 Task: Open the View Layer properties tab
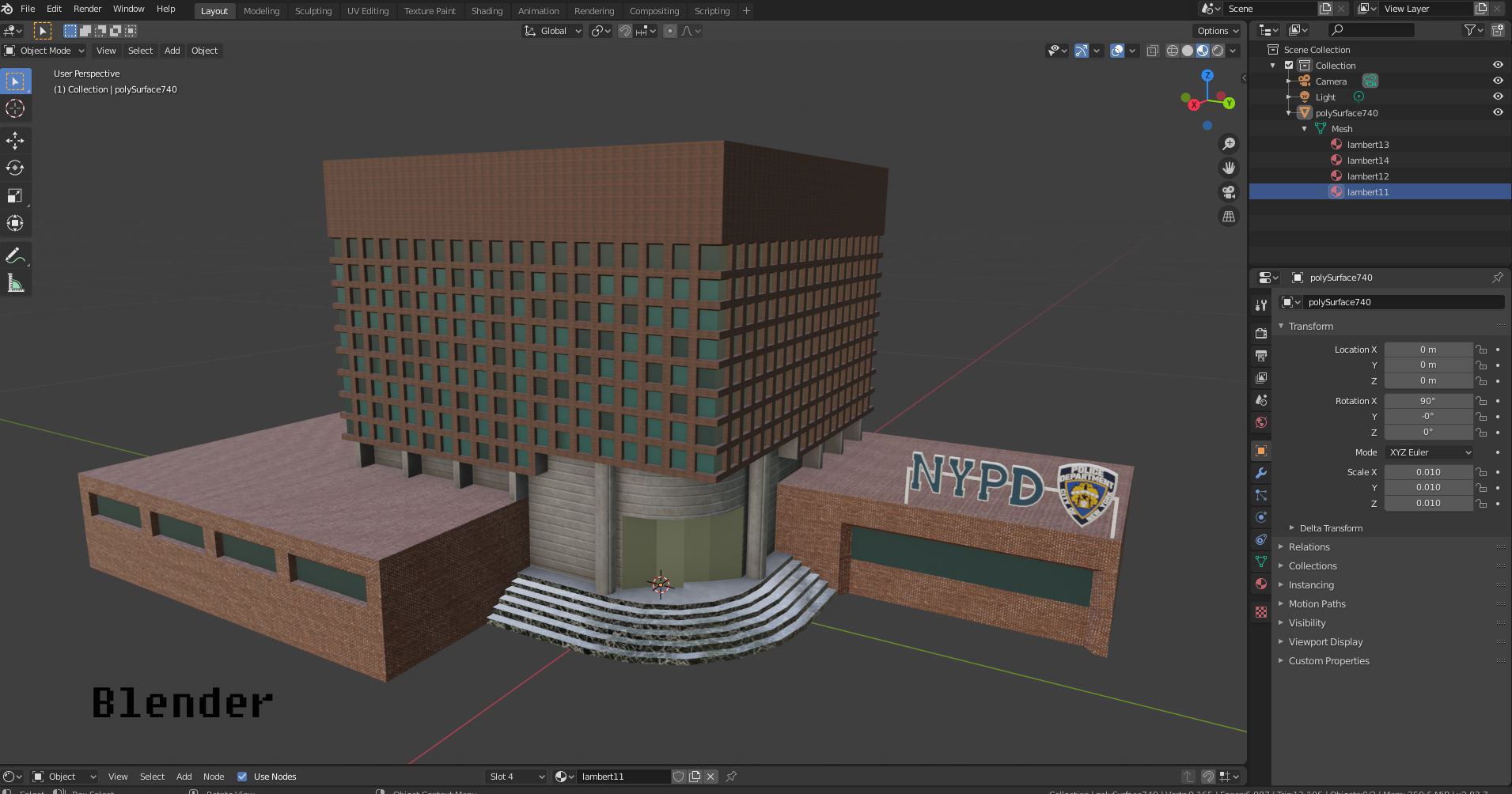coord(1261,378)
